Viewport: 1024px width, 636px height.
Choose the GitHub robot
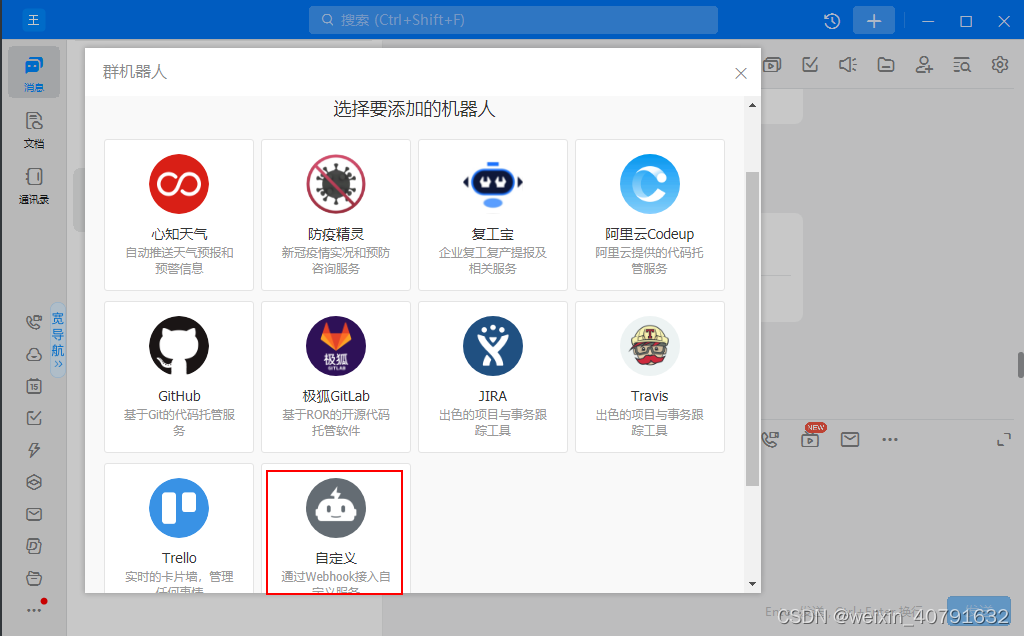(x=179, y=377)
